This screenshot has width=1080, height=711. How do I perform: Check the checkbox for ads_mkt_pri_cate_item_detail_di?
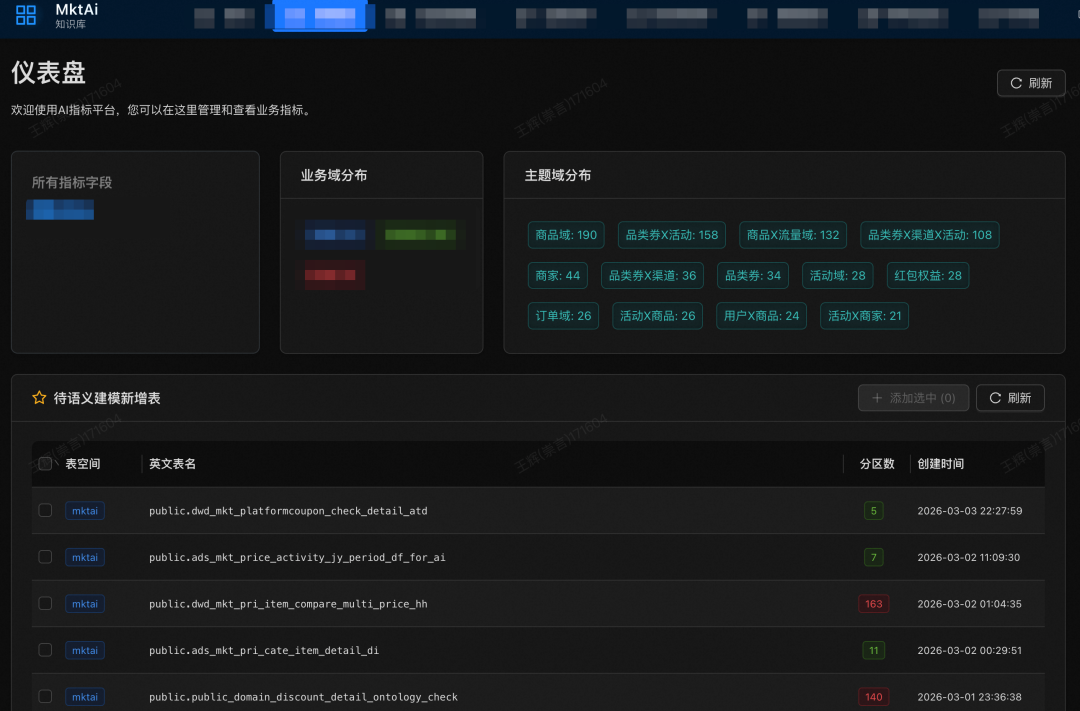45,650
